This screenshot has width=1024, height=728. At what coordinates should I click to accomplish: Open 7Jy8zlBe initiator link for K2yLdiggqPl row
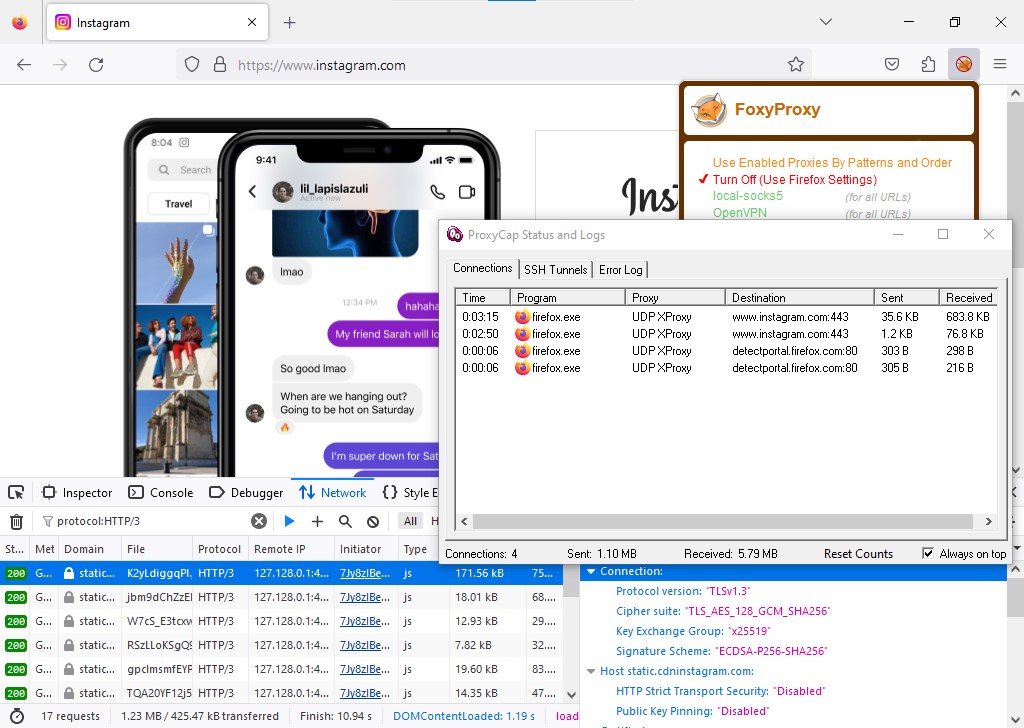(x=364, y=573)
